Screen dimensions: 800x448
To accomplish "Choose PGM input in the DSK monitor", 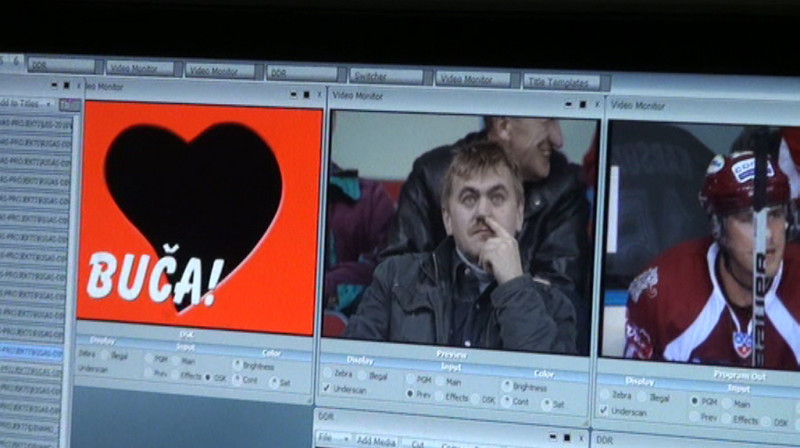I will (x=148, y=359).
